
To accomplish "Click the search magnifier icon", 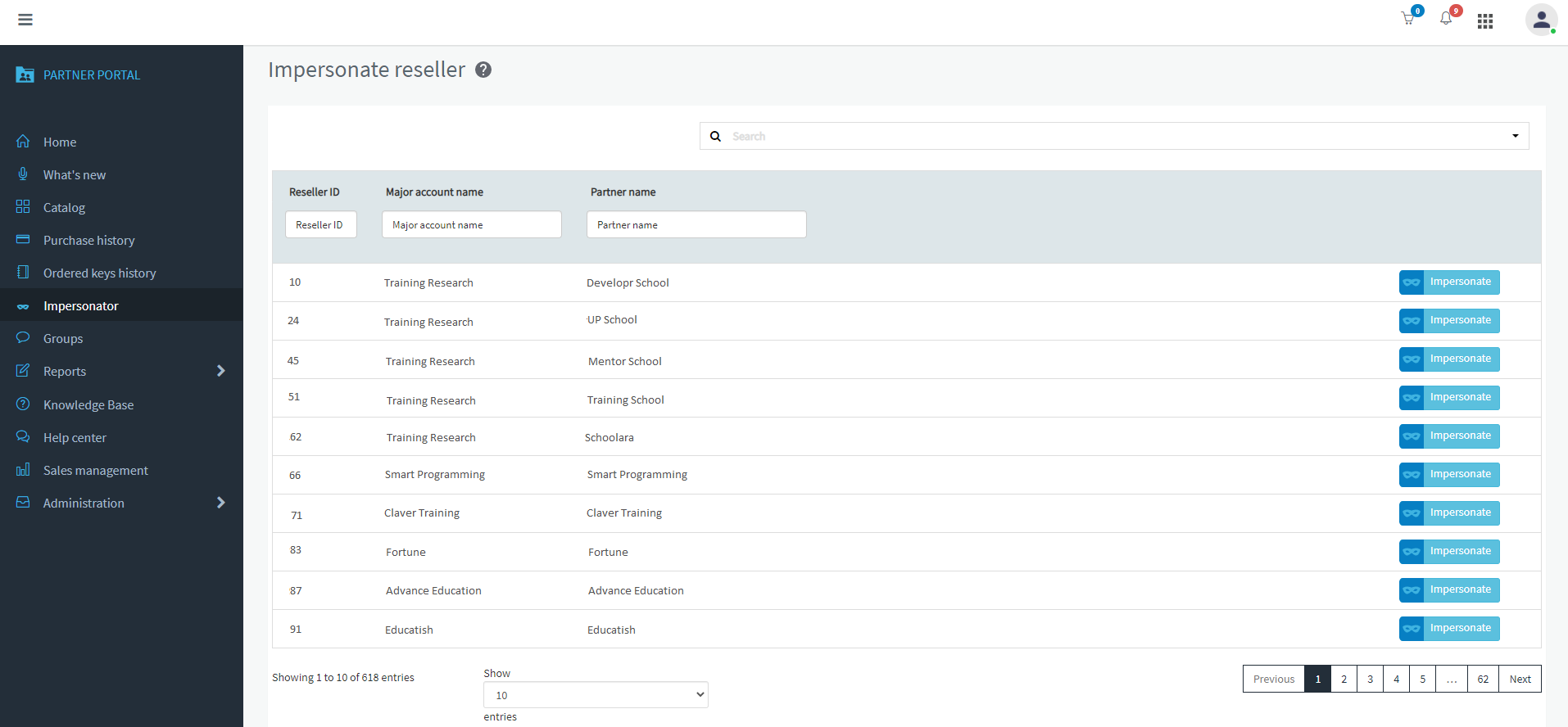I will [x=715, y=136].
